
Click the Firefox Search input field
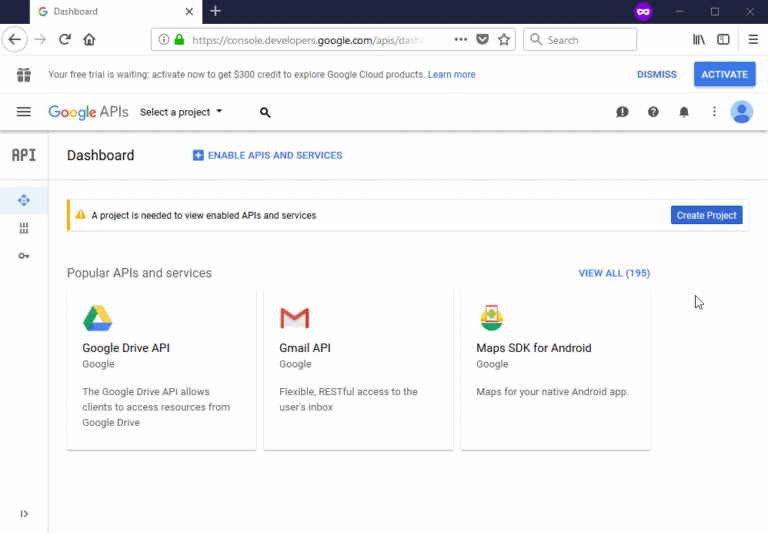[x=580, y=40]
